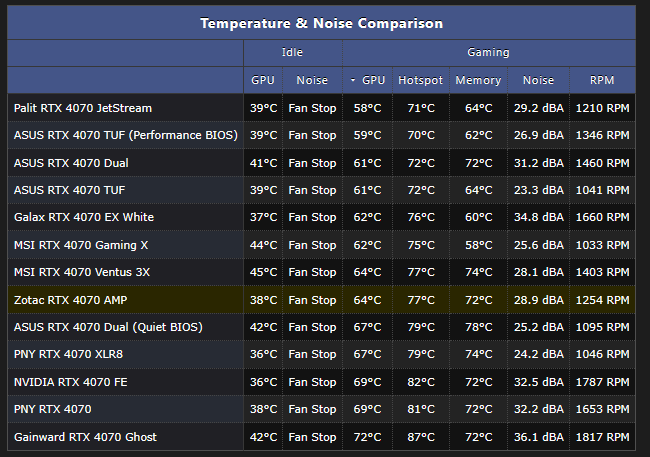Click 58°C gaming GPU value for Palit
650x457 pixels.
click(x=367, y=108)
